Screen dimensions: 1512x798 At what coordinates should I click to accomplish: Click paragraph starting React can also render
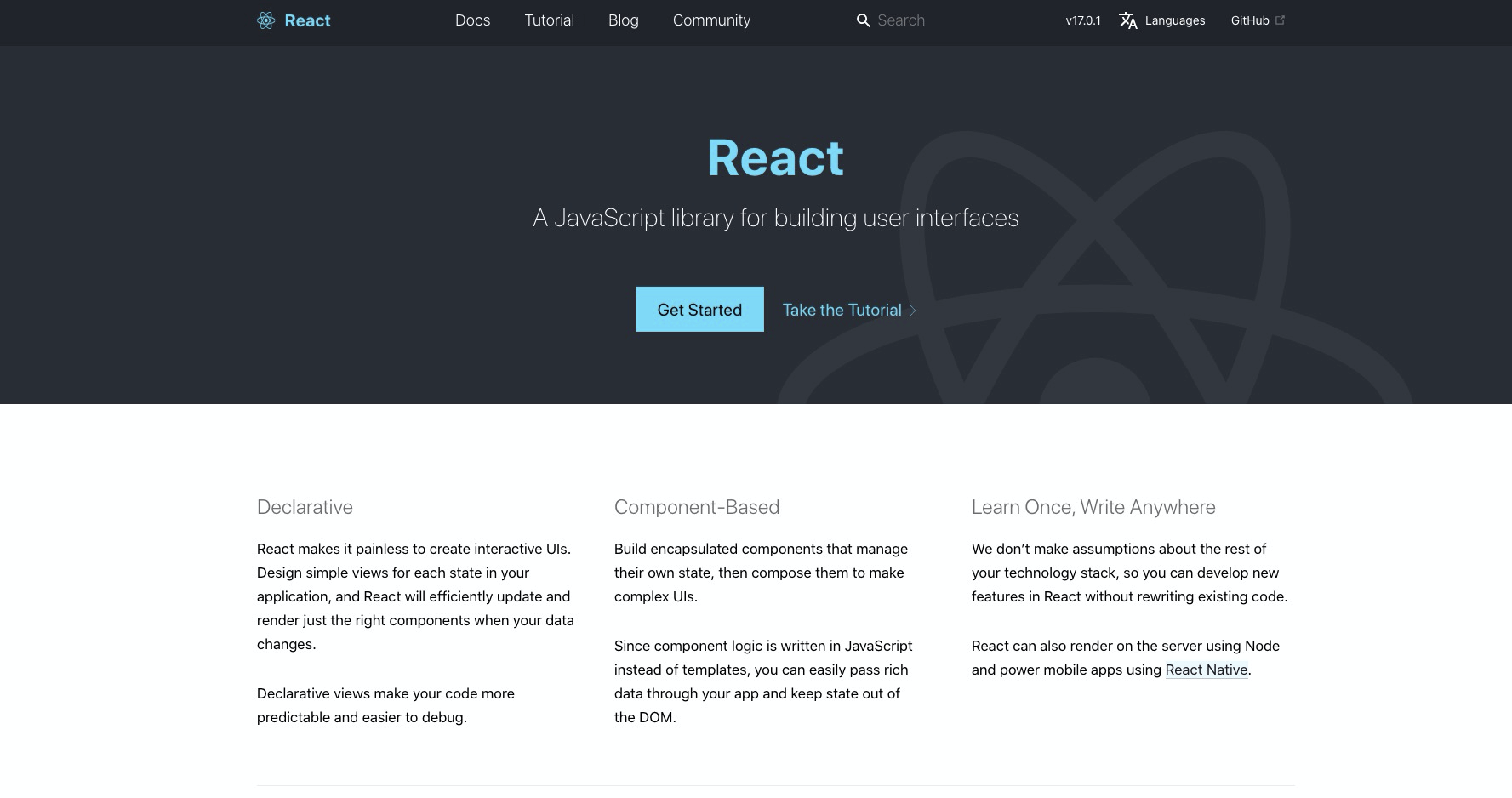(1126, 658)
